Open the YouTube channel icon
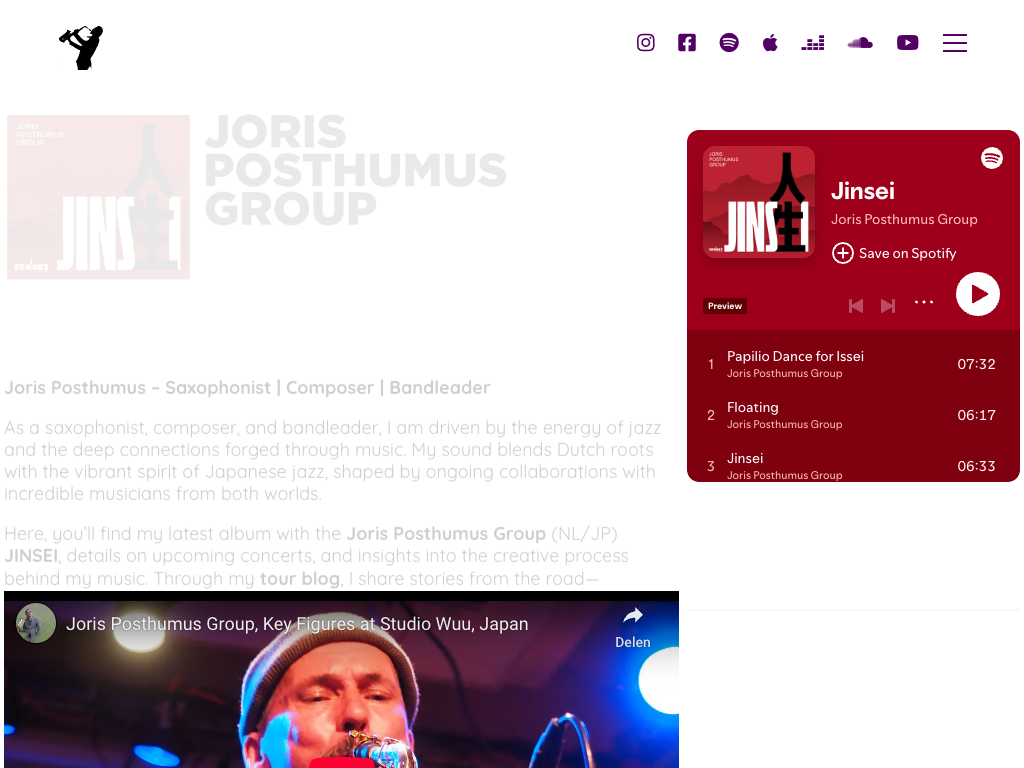The width and height of the screenshot is (1024, 768). 907,42
